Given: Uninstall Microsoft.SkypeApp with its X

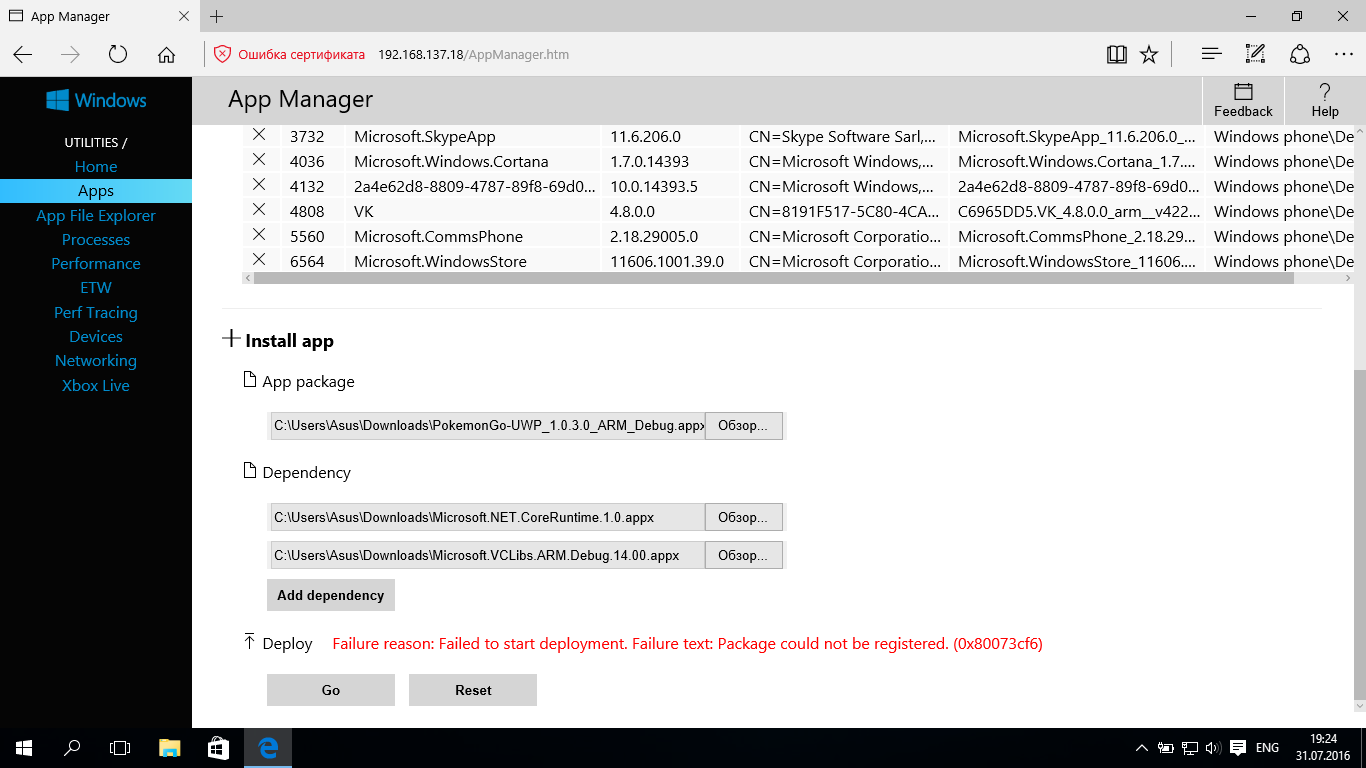Looking at the screenshot, I should coord(259,135).
